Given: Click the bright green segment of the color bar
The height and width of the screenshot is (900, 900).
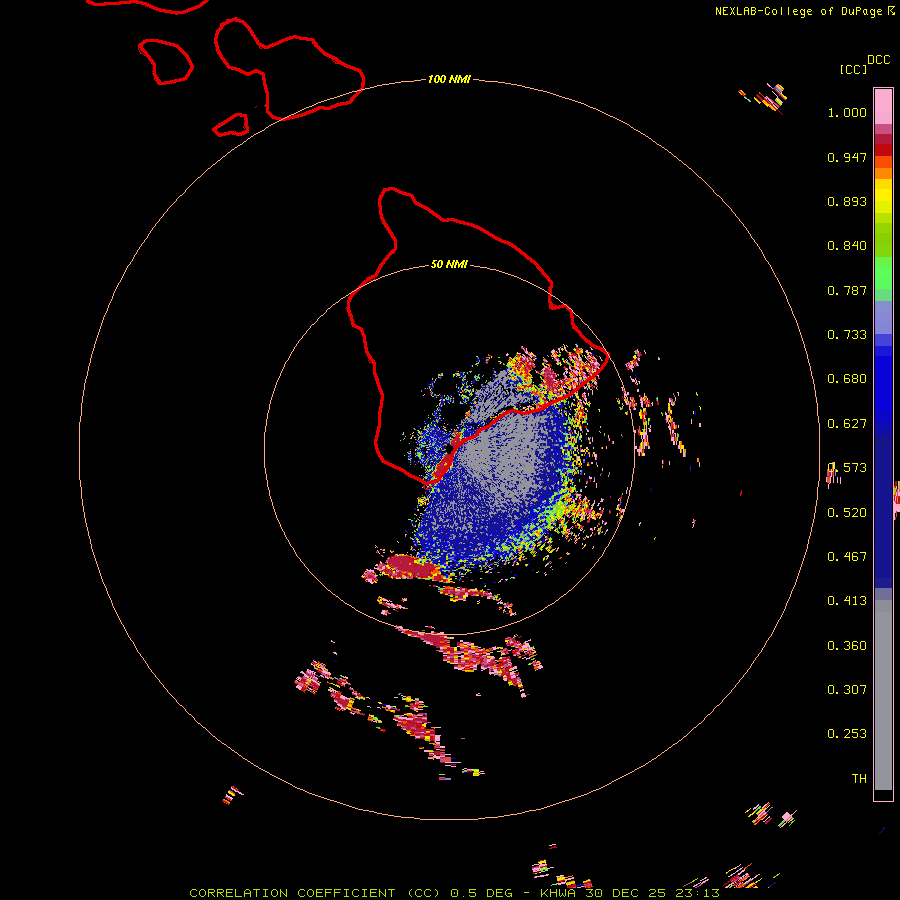Looking at the screenshot, I should coord(883,273).
